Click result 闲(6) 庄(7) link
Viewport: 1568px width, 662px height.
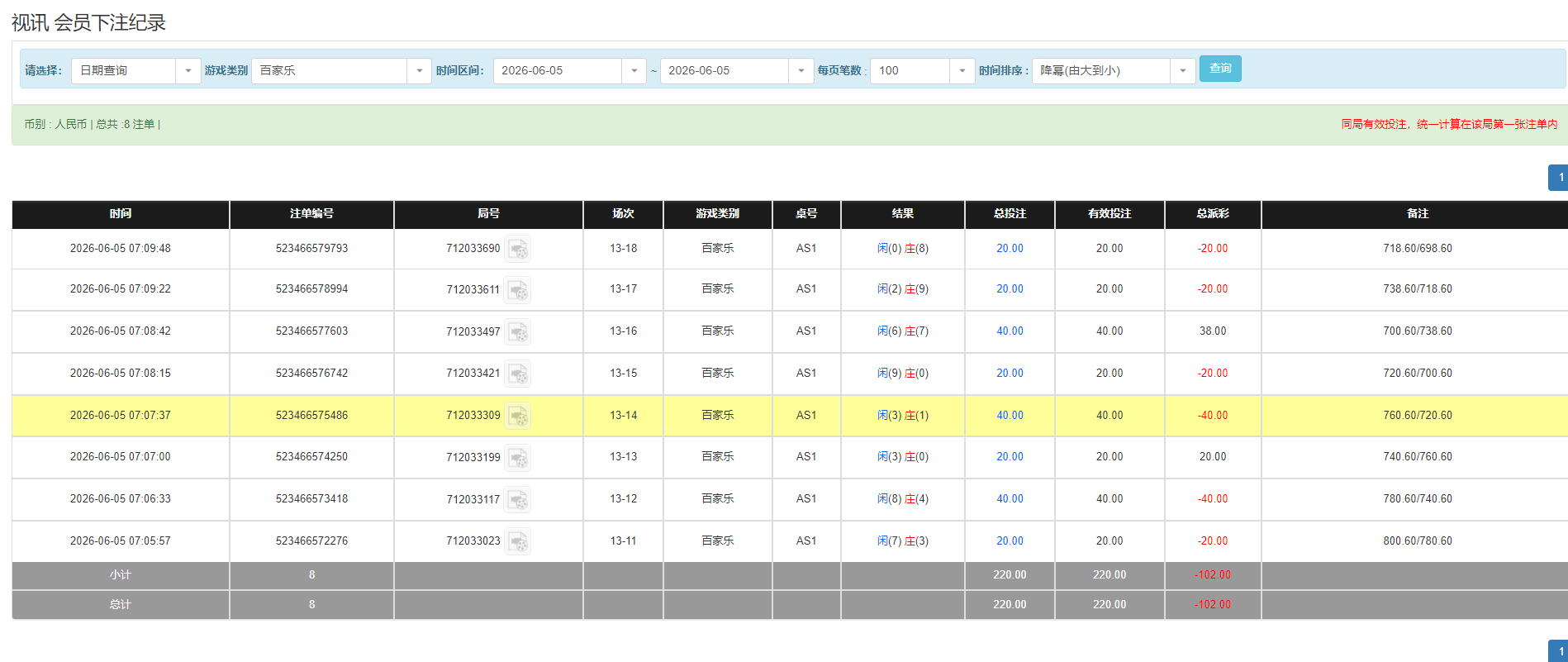(x=903, y=331)
